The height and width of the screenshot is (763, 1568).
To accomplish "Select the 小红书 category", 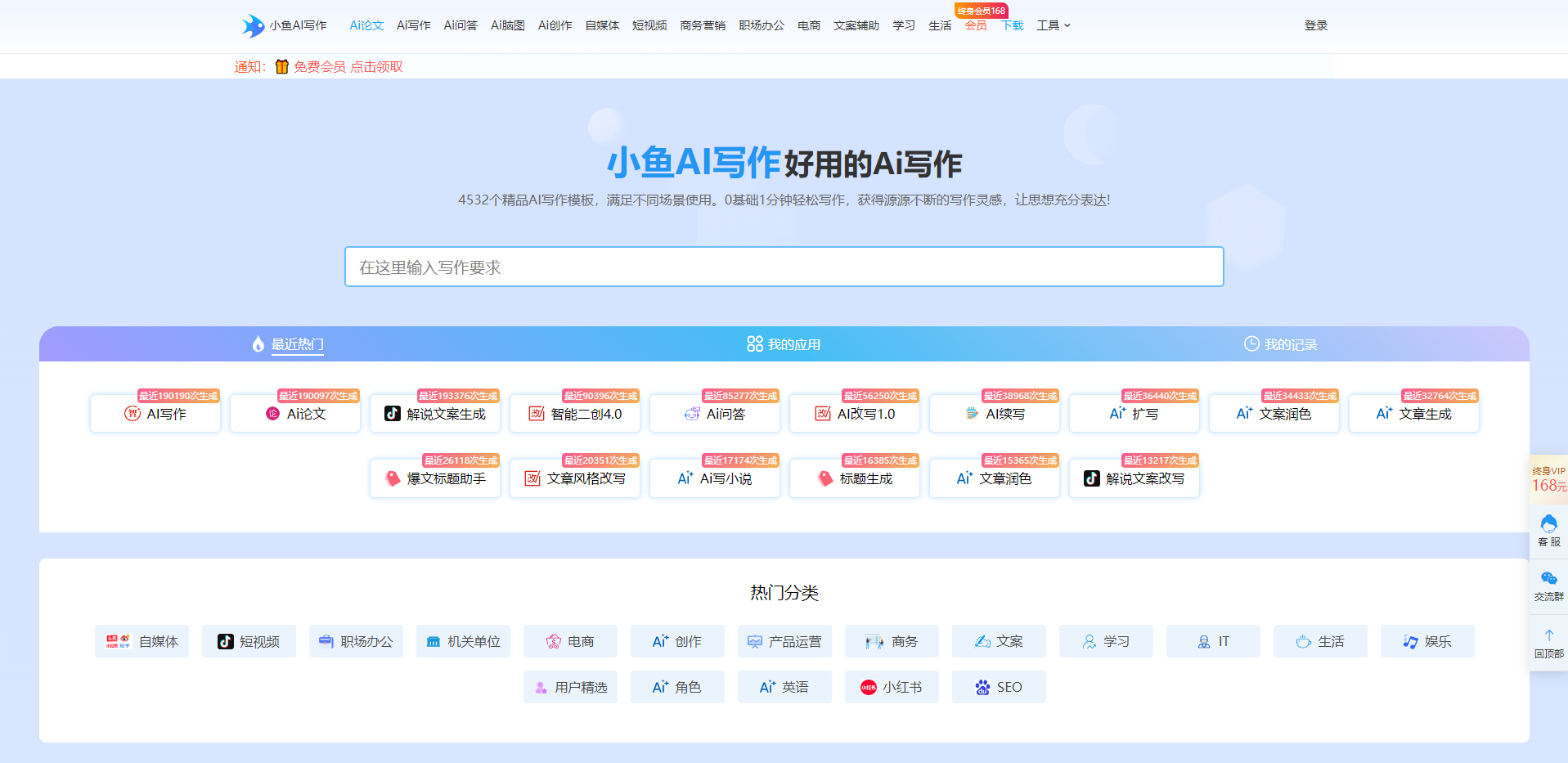I will click(x=892, y=687).
